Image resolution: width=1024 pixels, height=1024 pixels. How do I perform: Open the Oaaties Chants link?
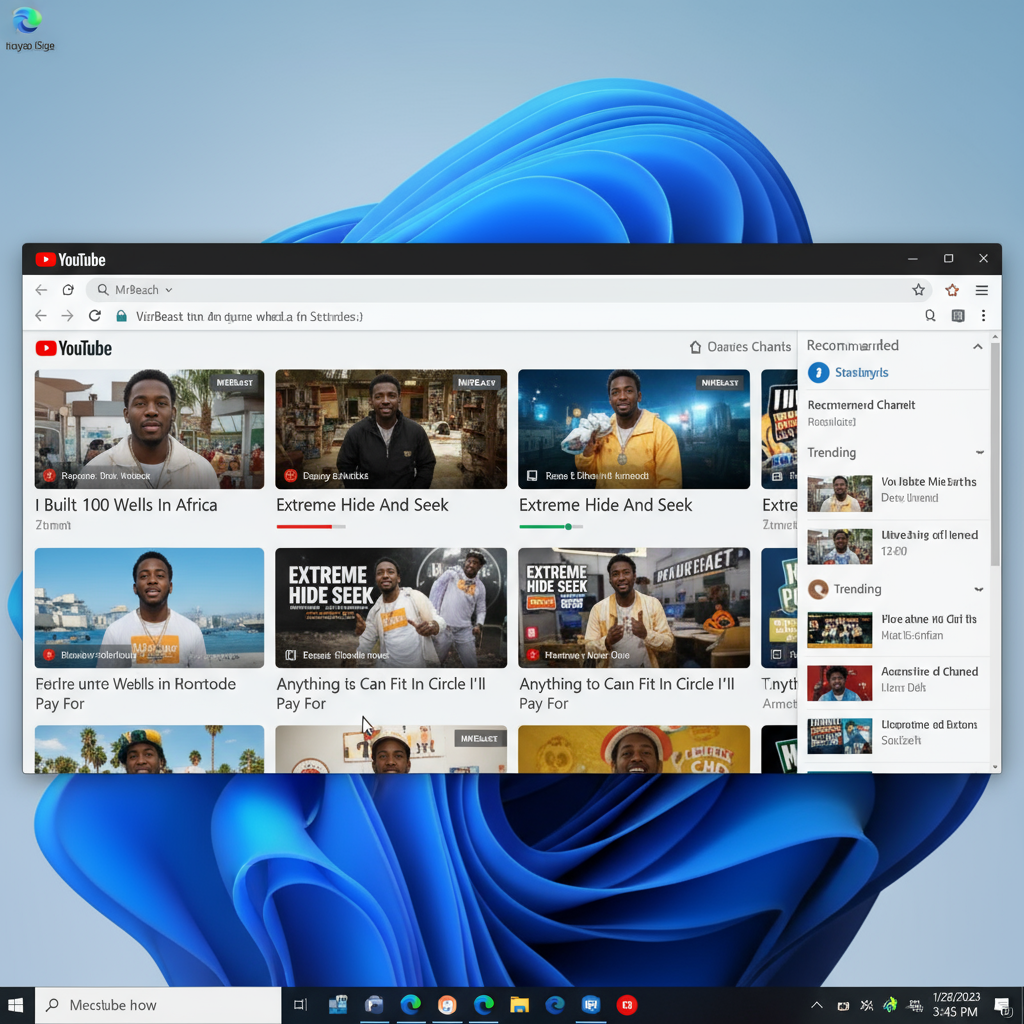749,347
